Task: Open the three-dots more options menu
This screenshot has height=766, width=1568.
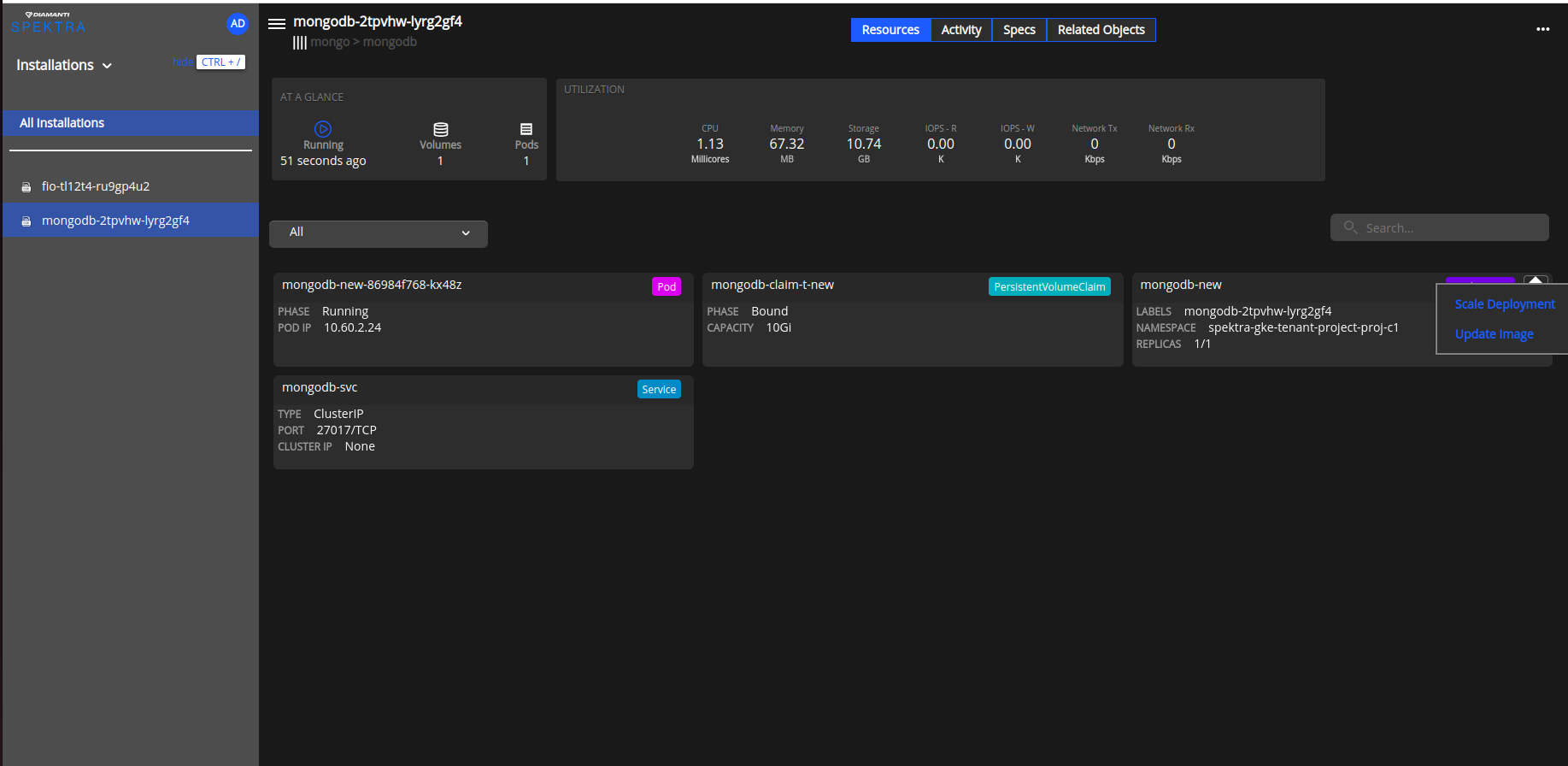Action: pos(1542,29)
